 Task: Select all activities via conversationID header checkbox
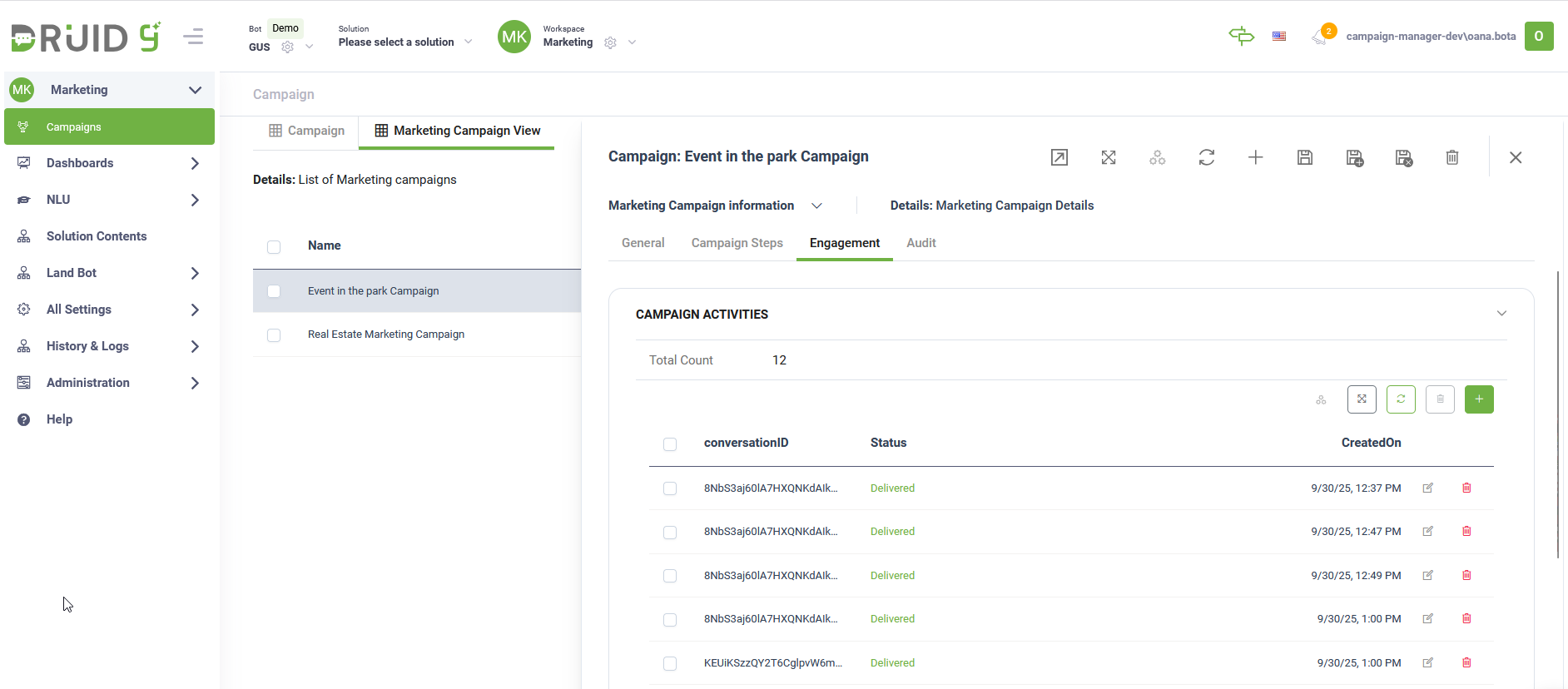(x=670, y=444)
